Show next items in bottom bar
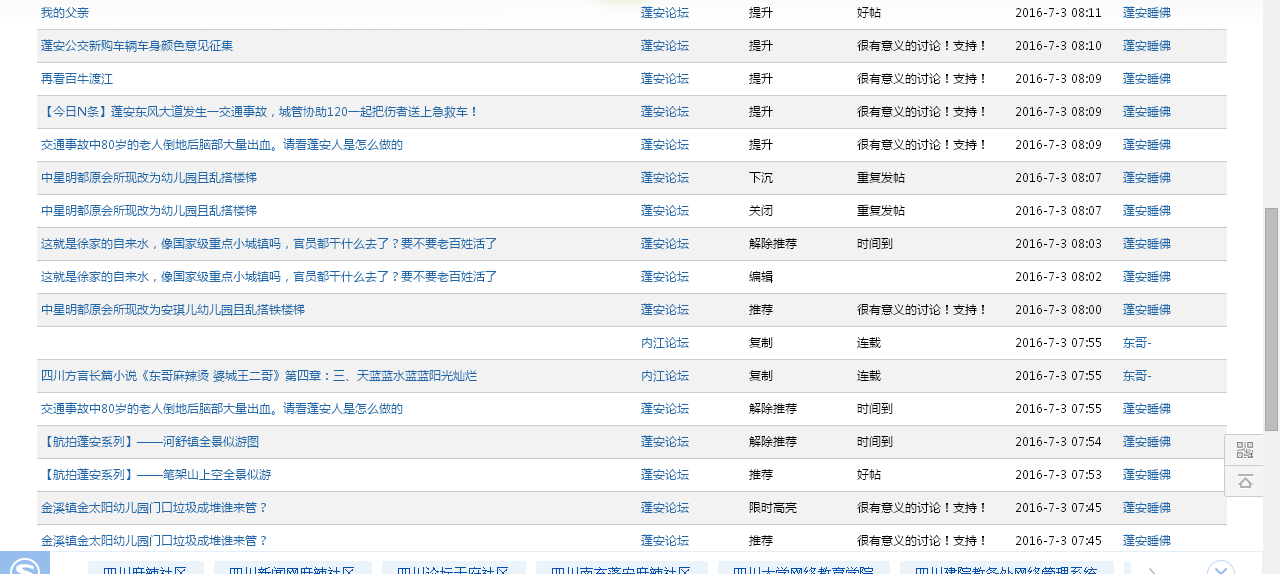Viewport: 1280px width, 574px height. [1151, 569]
